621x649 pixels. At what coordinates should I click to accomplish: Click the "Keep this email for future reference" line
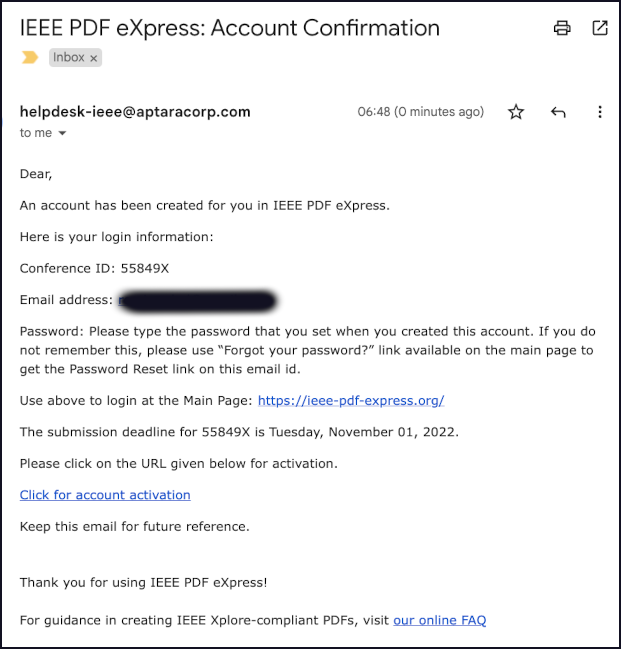coord(135,526)
